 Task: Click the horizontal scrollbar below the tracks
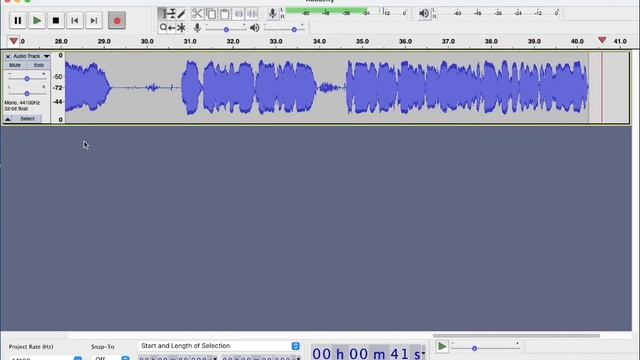click(516, 336)
